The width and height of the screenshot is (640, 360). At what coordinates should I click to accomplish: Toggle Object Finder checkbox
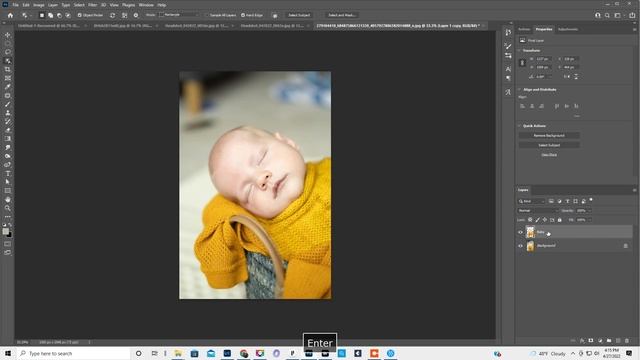point(80,15)
